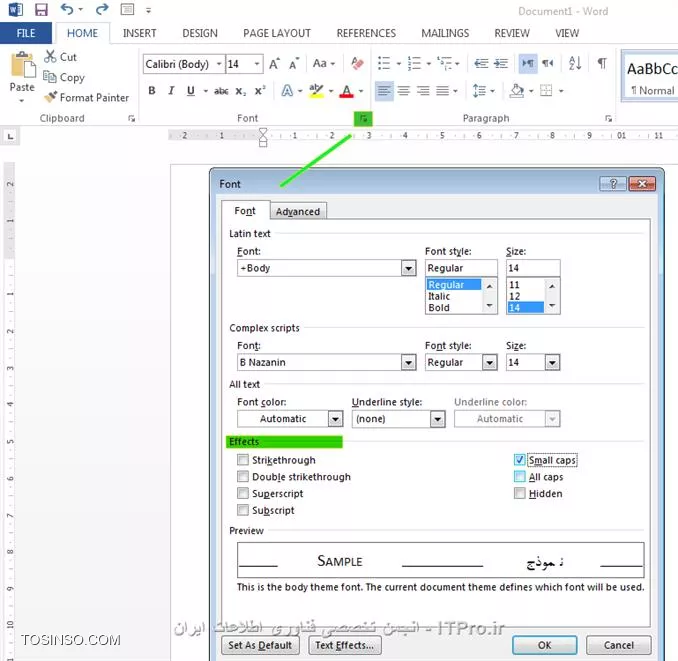Apply red font color button

coord(346,91)
